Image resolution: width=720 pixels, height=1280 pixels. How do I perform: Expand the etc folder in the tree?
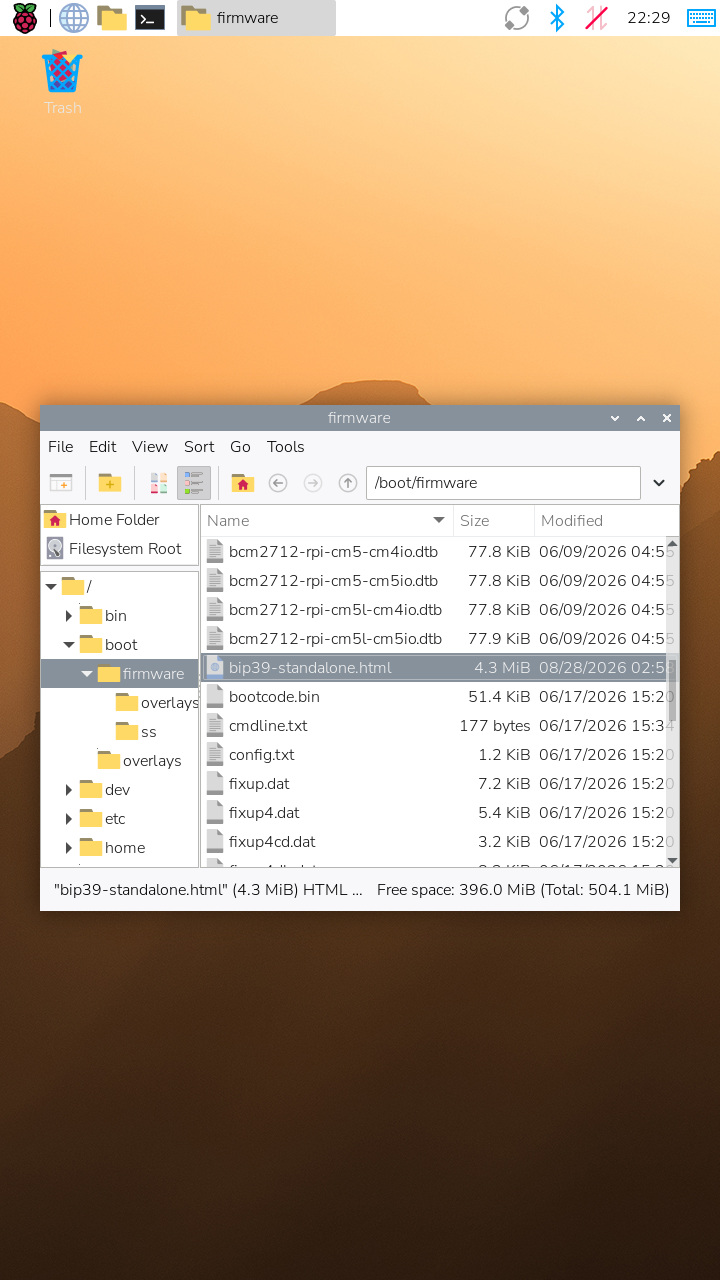[69, 819]
